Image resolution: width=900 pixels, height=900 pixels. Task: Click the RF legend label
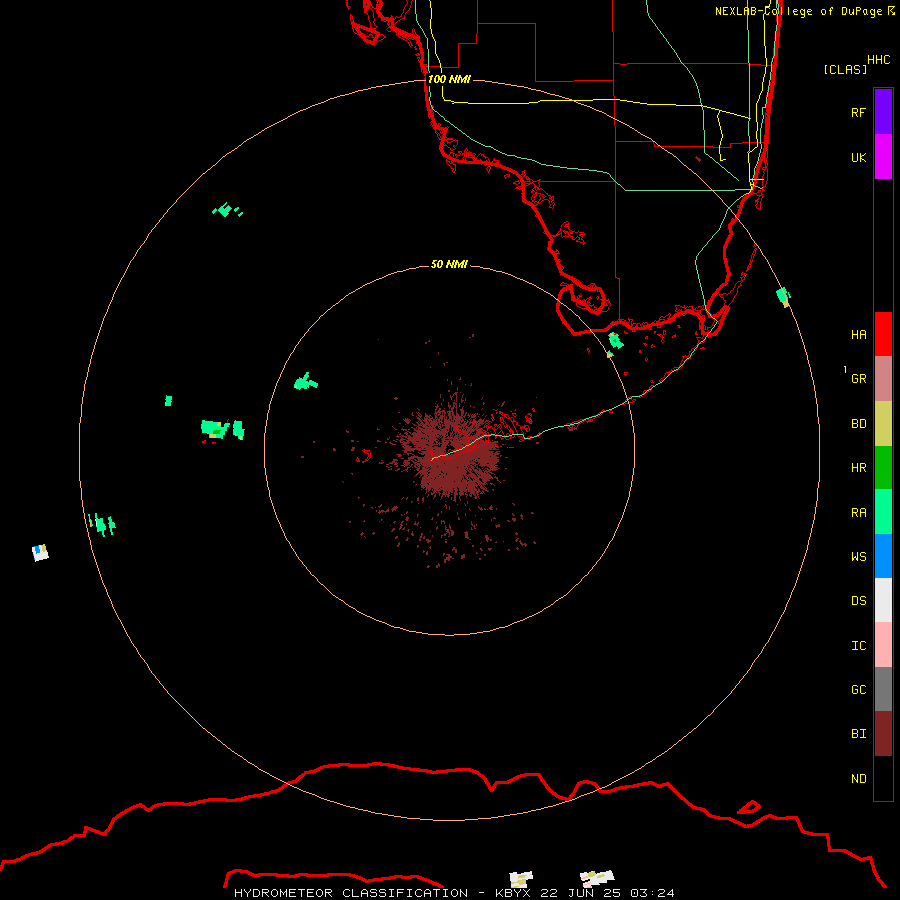pos(858,112)
